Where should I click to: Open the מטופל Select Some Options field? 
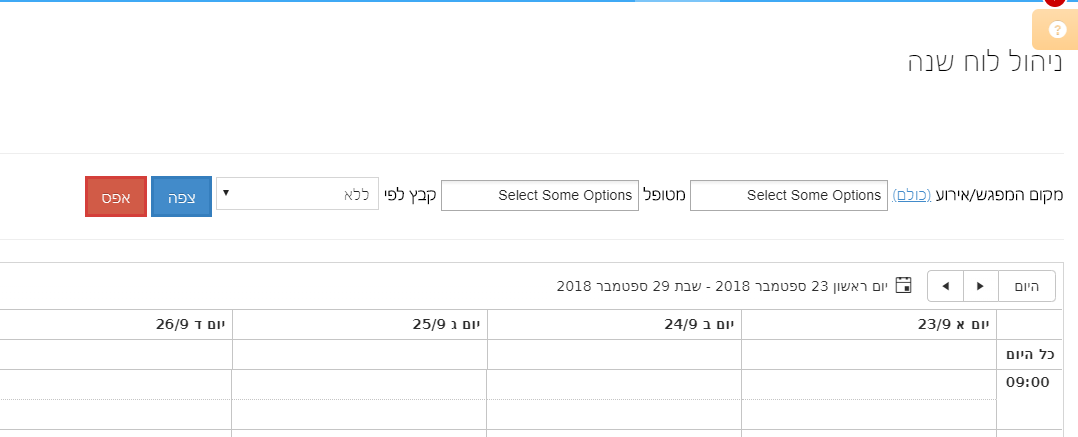pyautogui.click(x=539, y=196)
